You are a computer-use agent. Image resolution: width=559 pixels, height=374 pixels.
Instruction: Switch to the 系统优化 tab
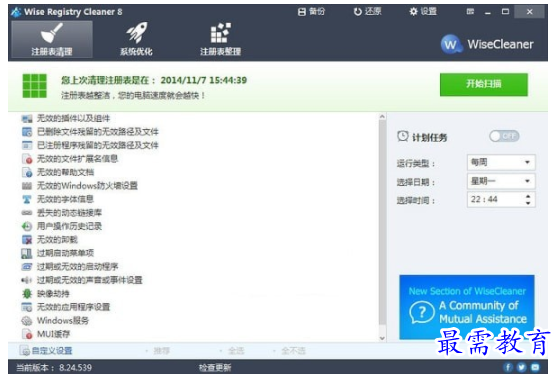[136, 39]
